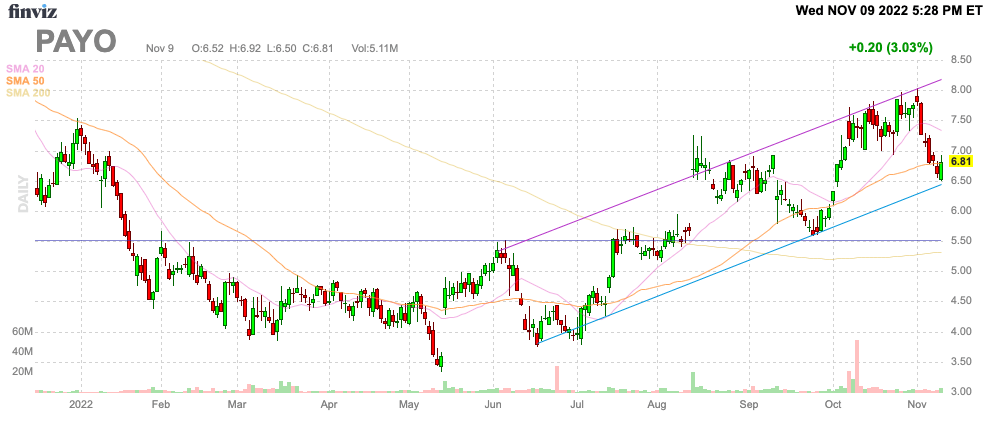Click the 5.50 price axis label
991x422 pixels.
961,241
